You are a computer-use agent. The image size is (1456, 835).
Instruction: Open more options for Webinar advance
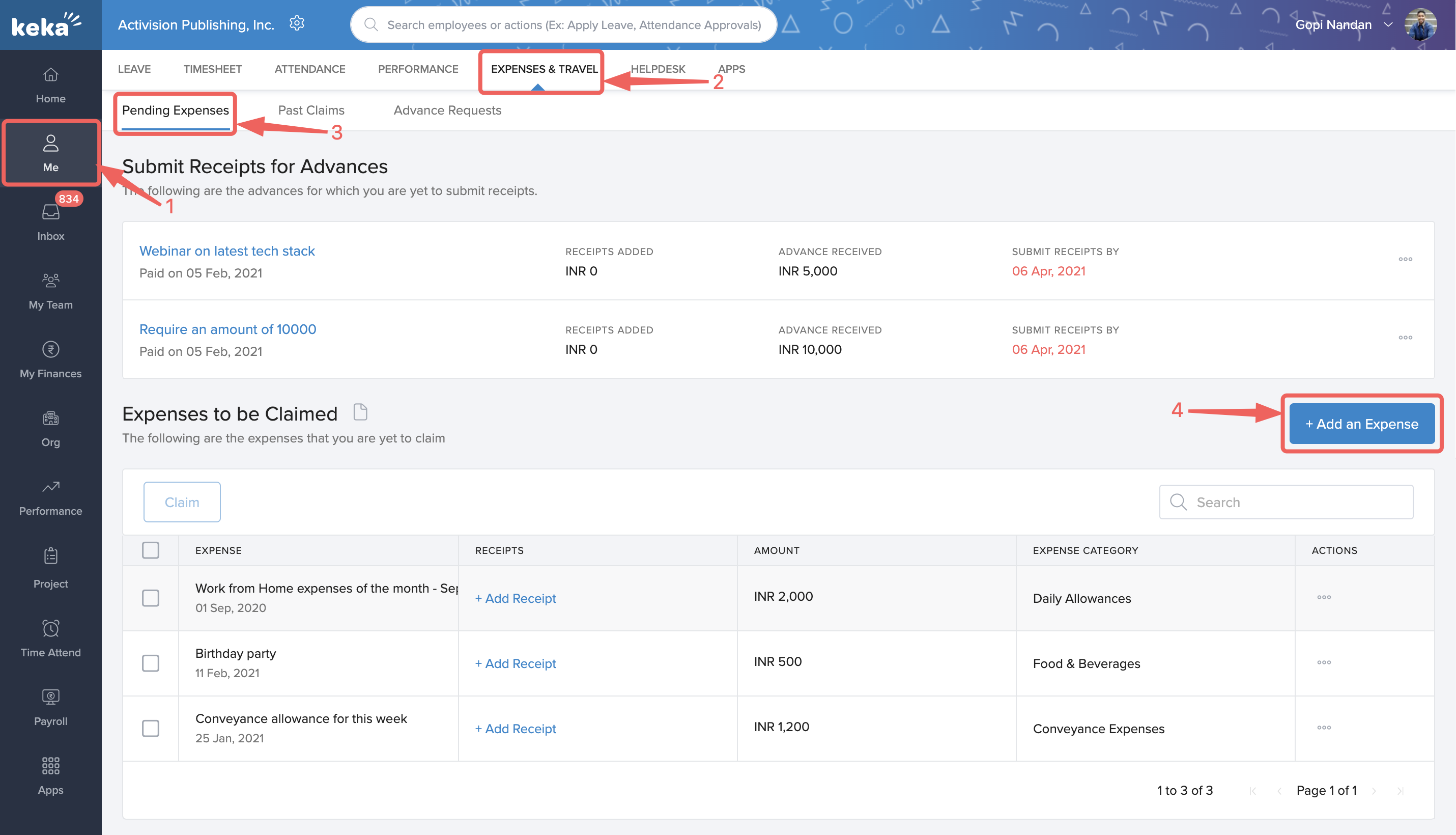(1405, 259)
